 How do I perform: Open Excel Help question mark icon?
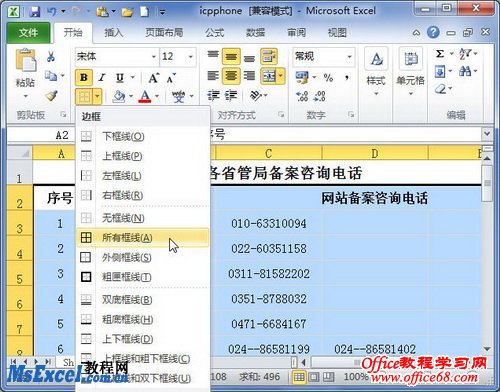coord(433,32)
